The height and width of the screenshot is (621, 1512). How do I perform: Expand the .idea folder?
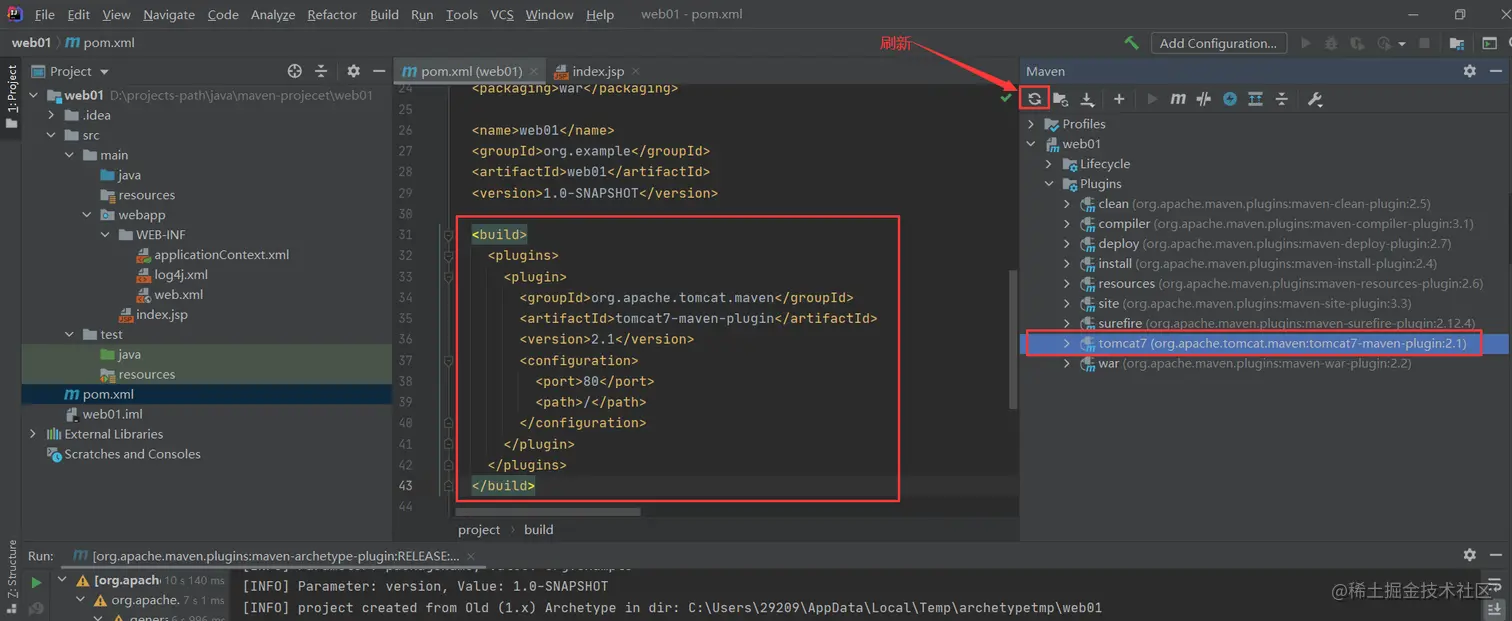point(51,115)
